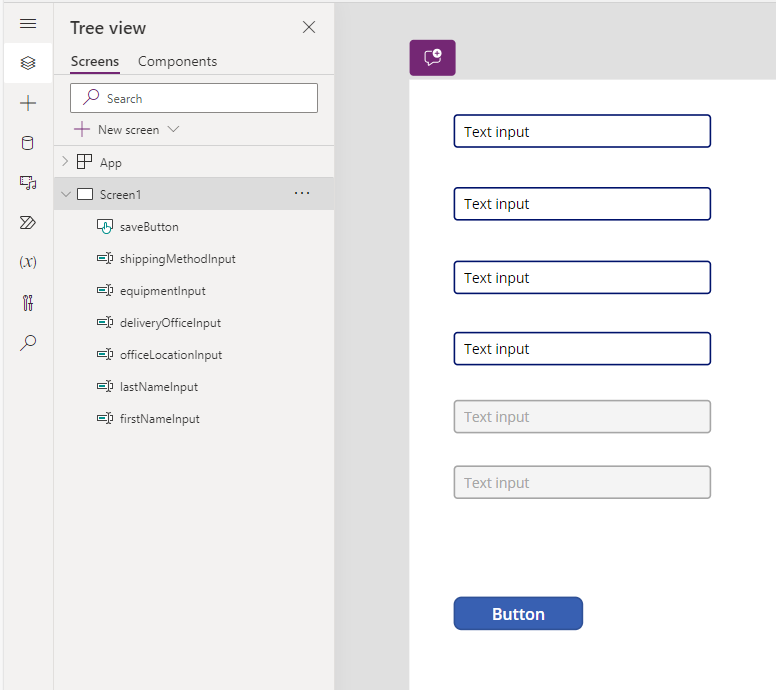Open the Screen1 more options ellipsis

click(302, 194)
